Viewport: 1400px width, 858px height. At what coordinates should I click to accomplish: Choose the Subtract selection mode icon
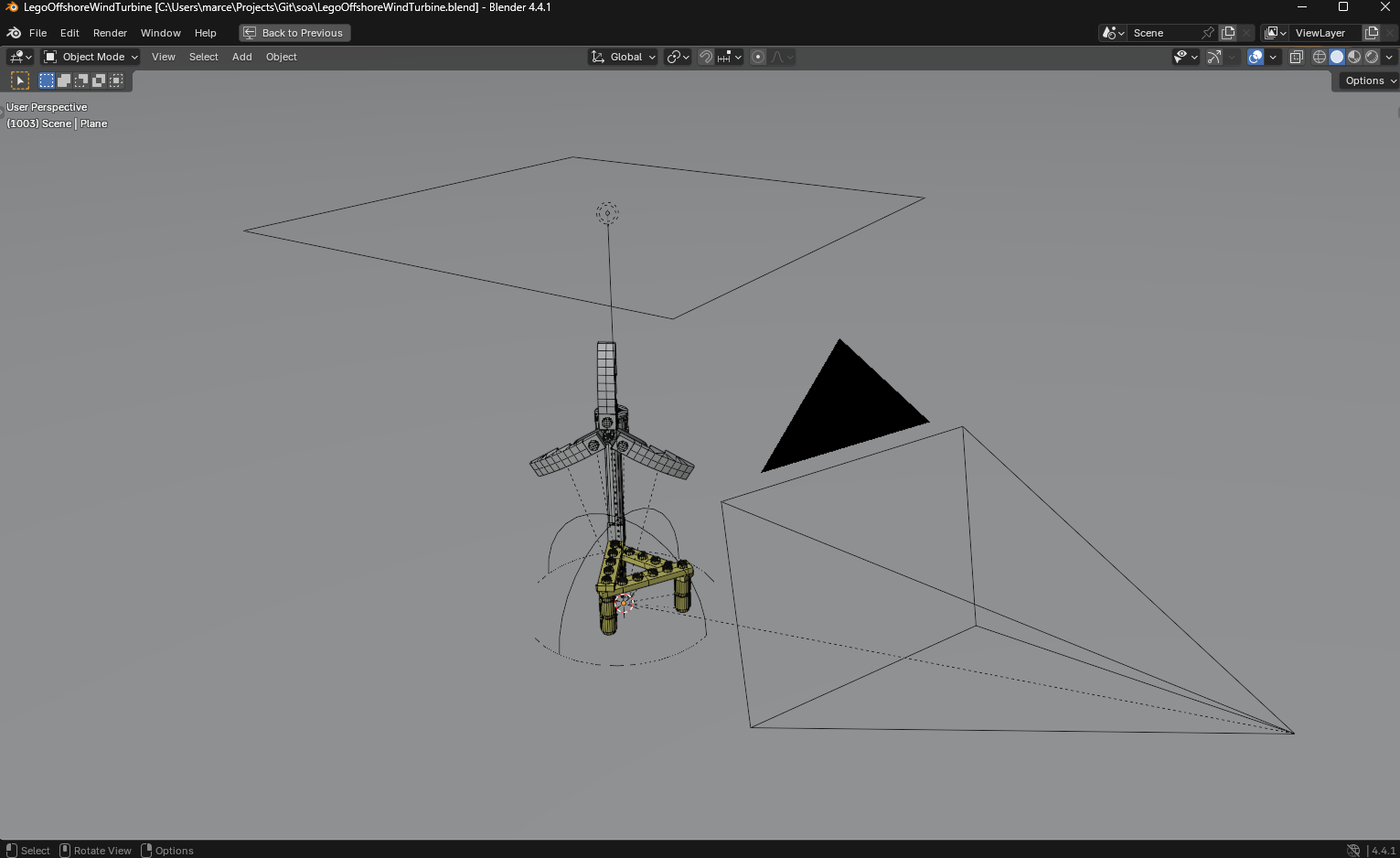[x=81, y=80]
